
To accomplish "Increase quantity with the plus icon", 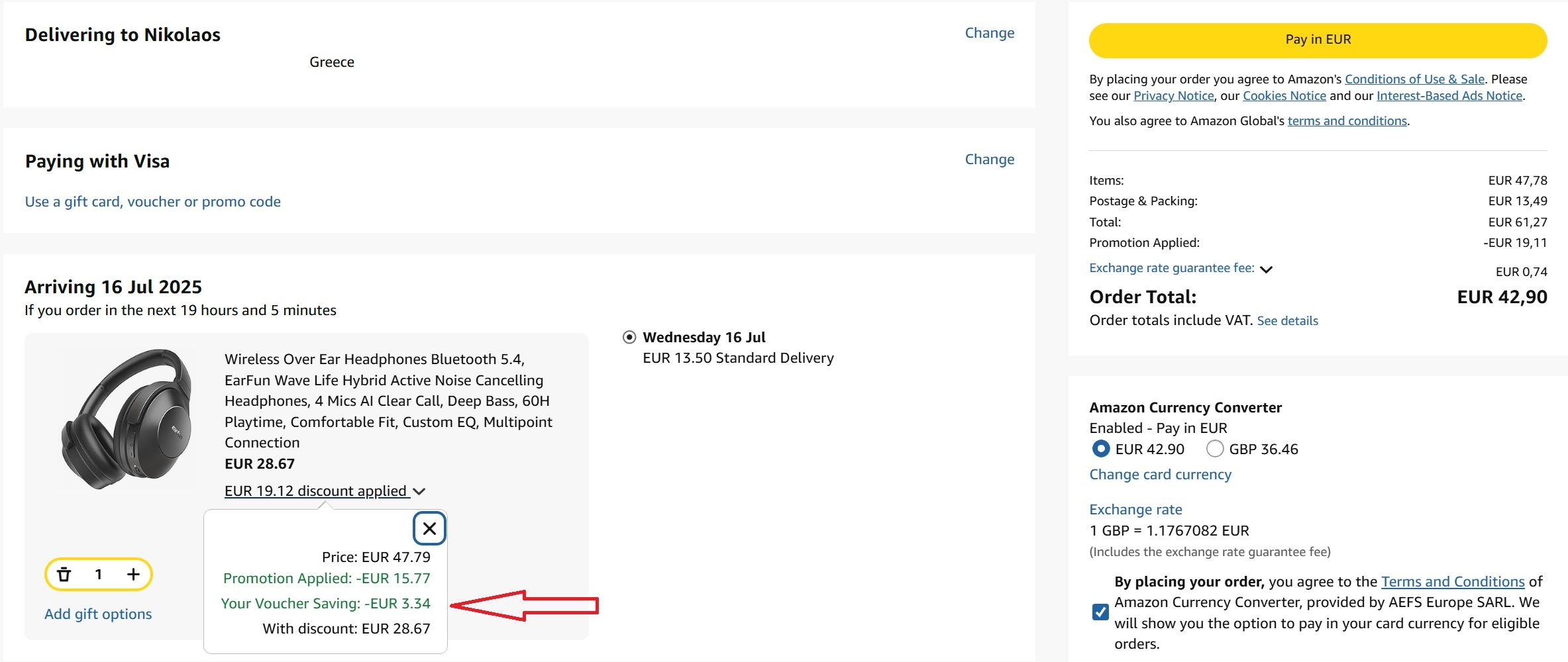I will (133, 575).
